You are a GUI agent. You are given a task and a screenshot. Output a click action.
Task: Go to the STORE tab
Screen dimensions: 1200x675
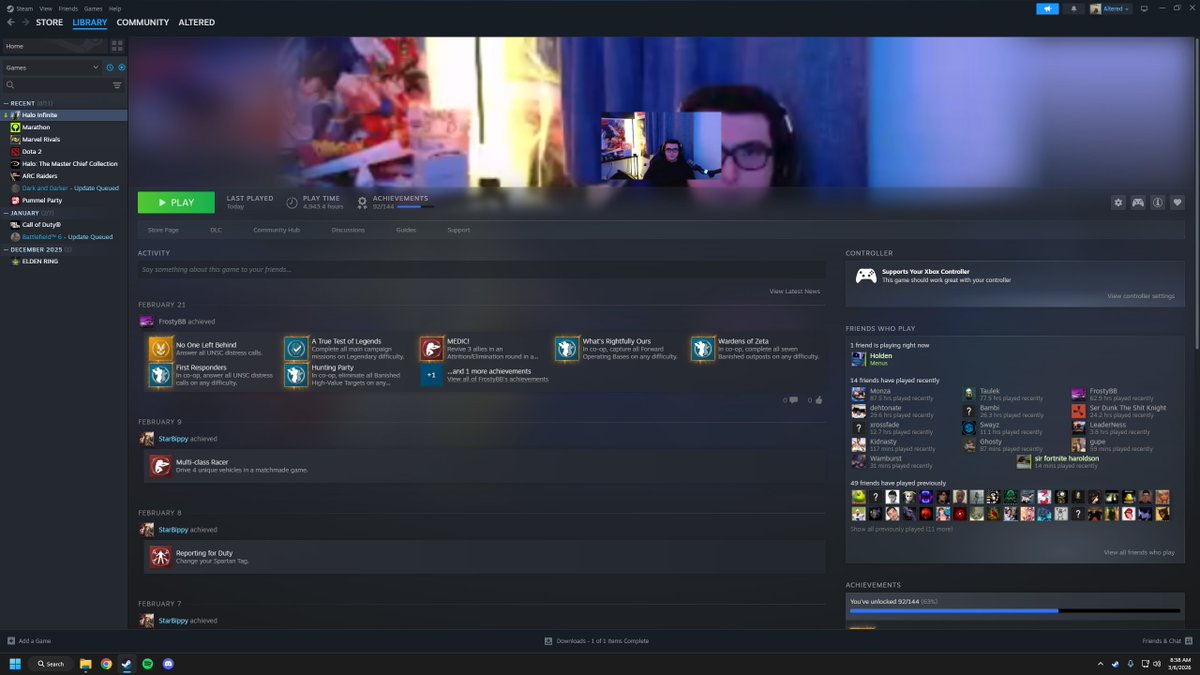[49, 22]
